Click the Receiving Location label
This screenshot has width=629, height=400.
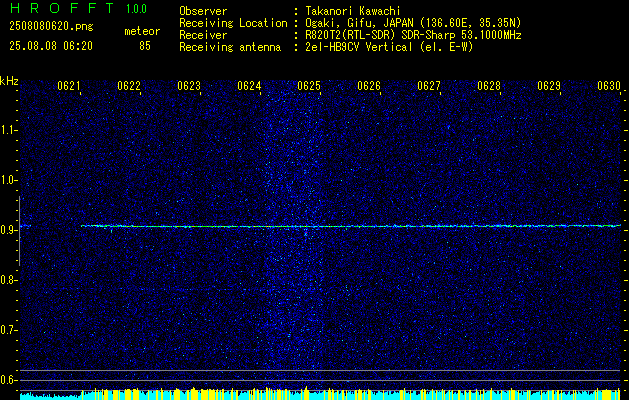coord(233,23)
